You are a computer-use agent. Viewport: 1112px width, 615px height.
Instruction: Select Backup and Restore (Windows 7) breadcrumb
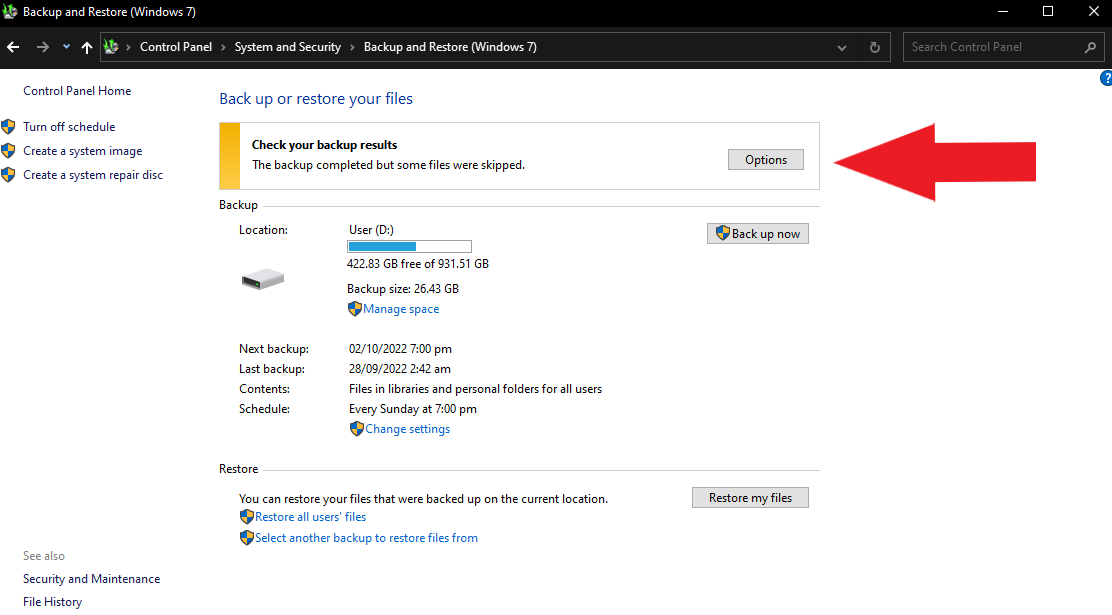(450, 47)
